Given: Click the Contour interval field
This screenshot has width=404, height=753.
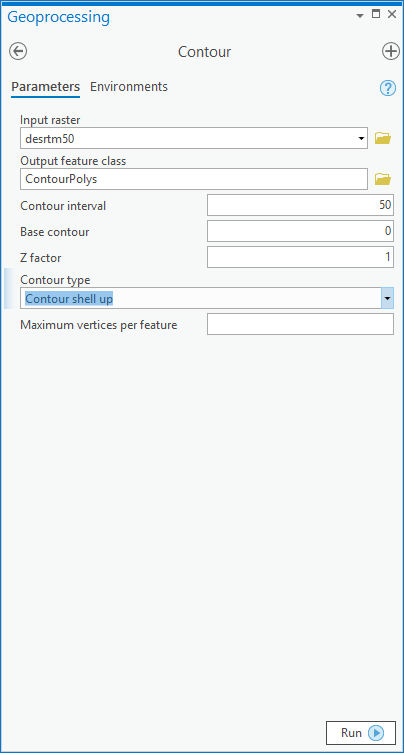Looking at the screenshot, I should tap(300, 206).
